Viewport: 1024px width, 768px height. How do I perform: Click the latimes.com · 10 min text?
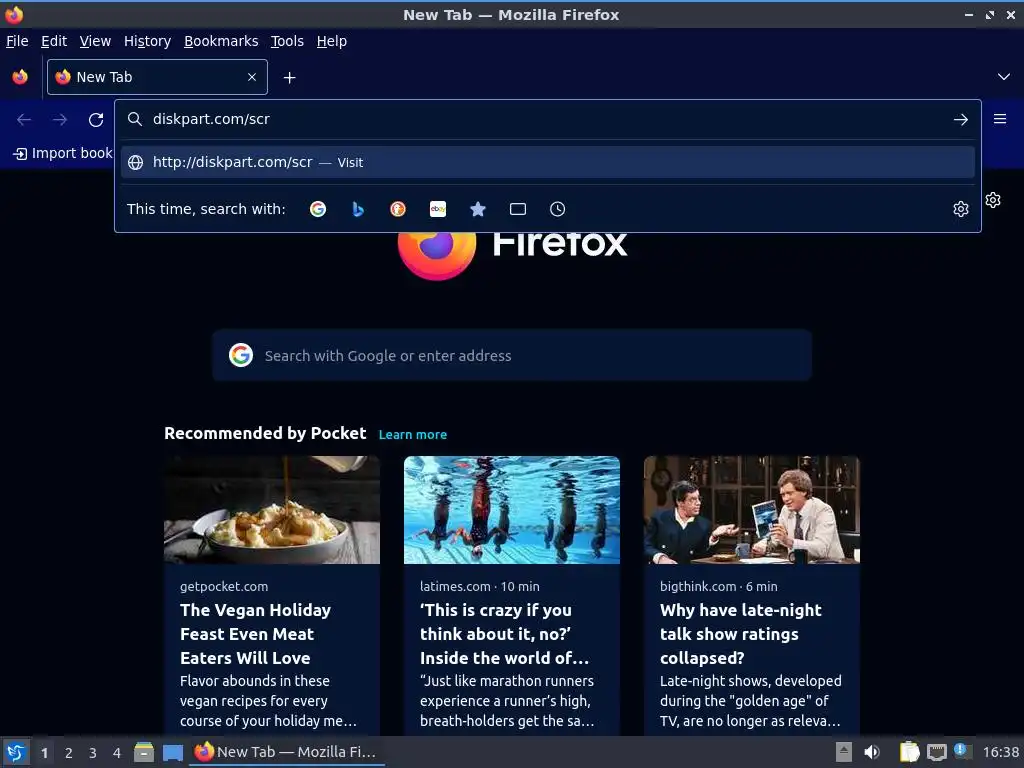point(479,586)
